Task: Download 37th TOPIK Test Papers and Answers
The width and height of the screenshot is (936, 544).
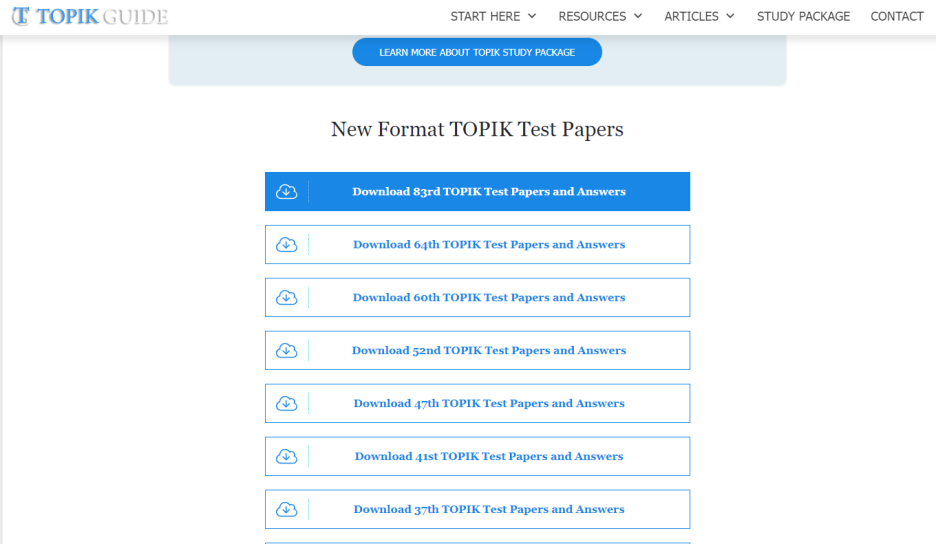Action: tap(478, 509)
